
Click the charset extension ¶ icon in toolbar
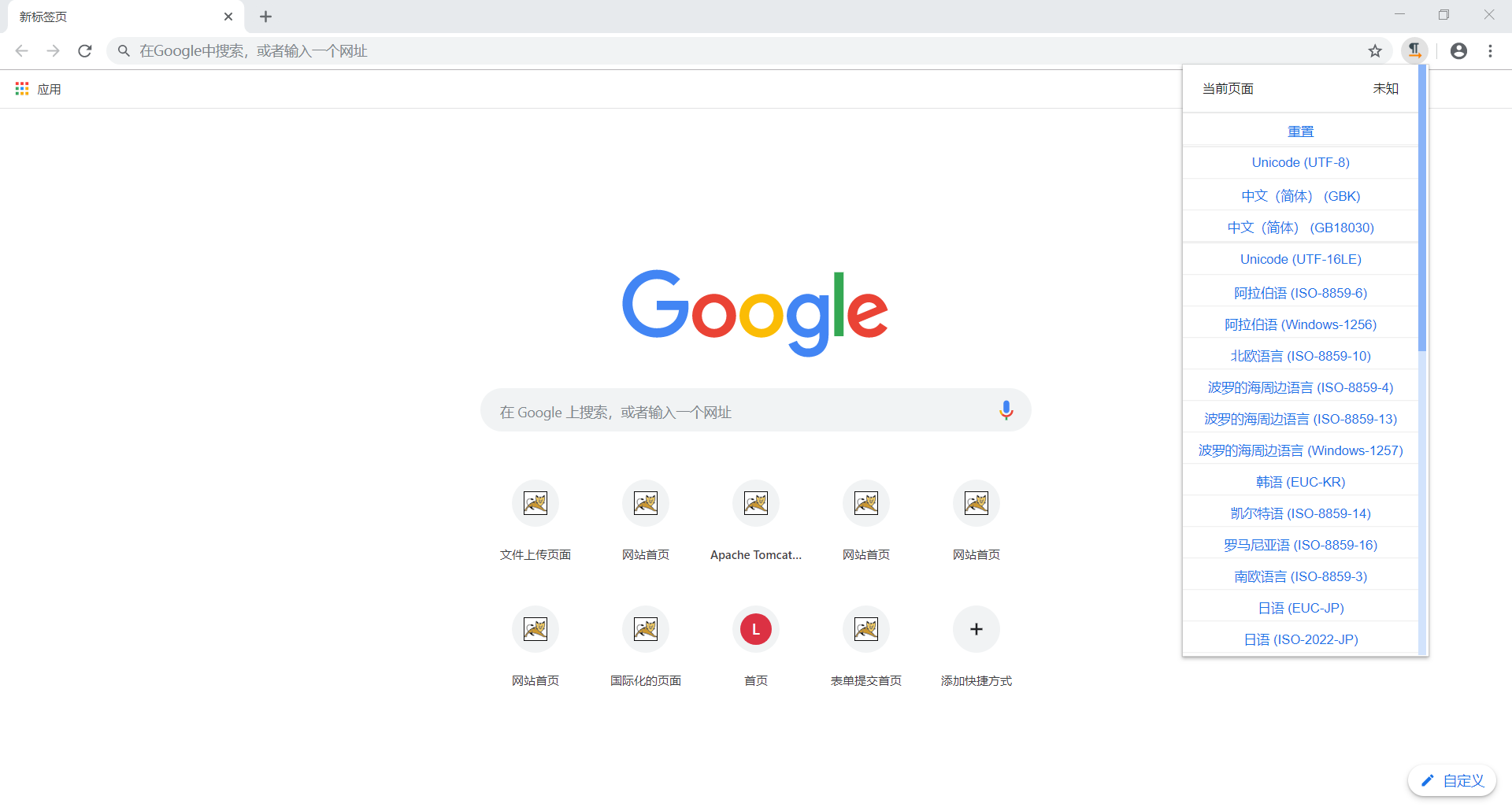[1414, 50]
